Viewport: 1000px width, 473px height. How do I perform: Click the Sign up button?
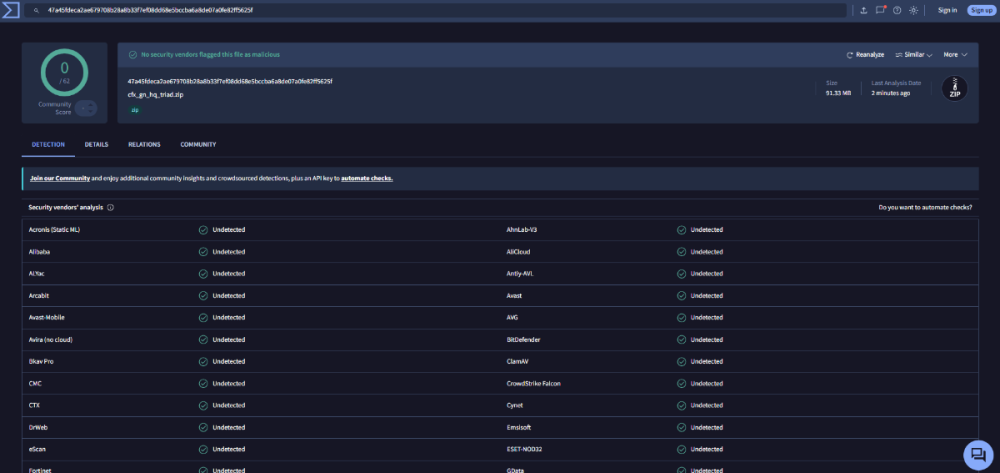[x=981, y=10]
